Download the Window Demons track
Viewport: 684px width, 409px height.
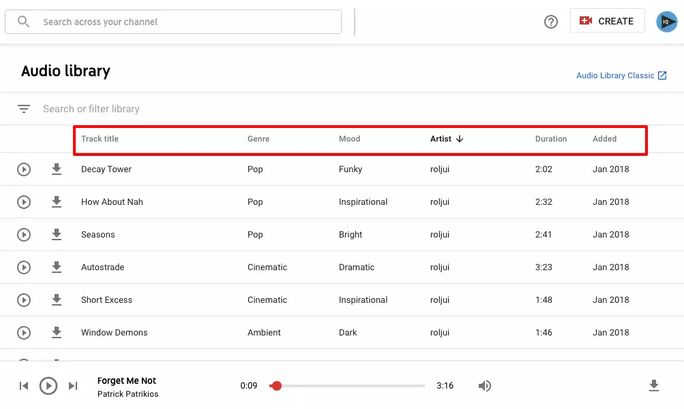coord(56,332)
